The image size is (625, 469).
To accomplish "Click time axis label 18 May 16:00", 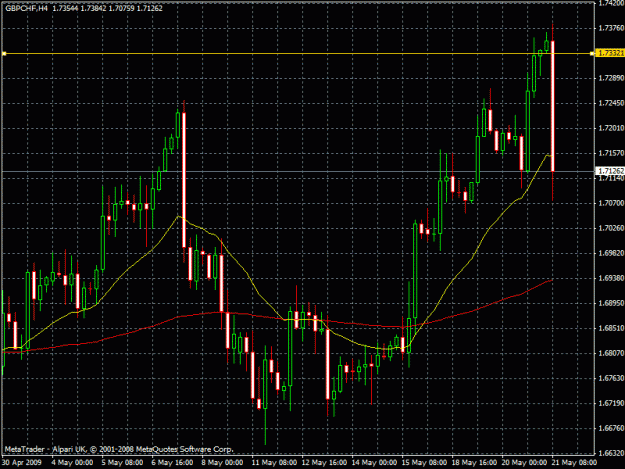I will [474, 463].
